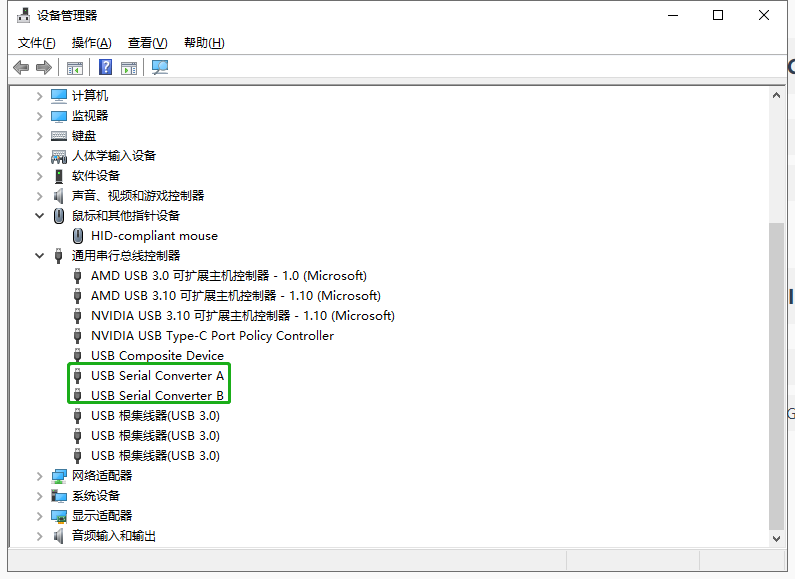The height and width of the screenshot is (579, 795).
Task: Select HID-compliant mouse device
Action: pyautogui.click(x=154, y=236)
